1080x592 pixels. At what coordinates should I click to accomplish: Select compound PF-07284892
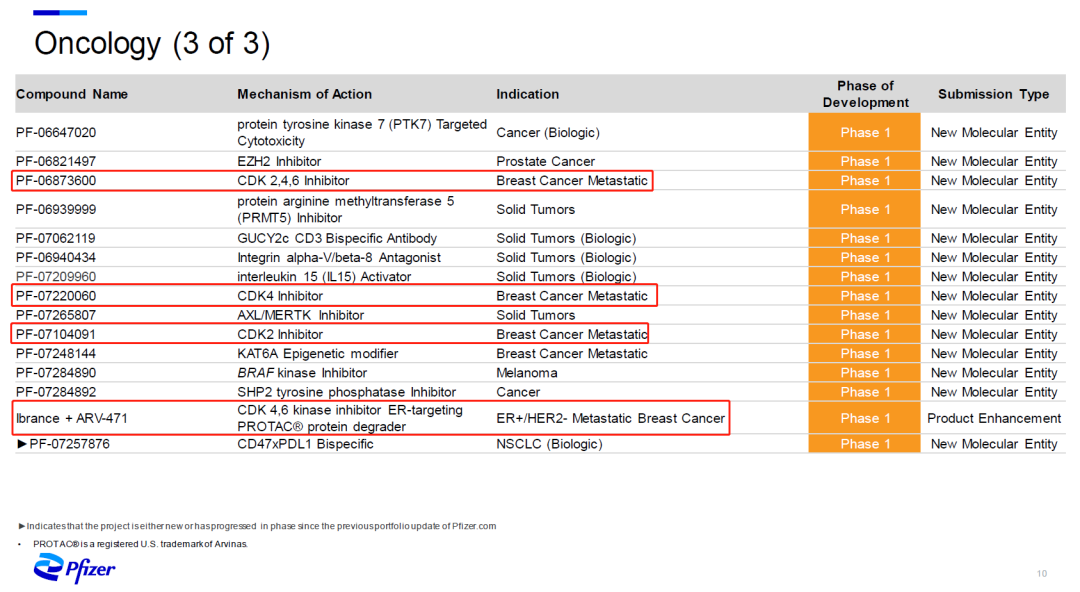(56, 392)
